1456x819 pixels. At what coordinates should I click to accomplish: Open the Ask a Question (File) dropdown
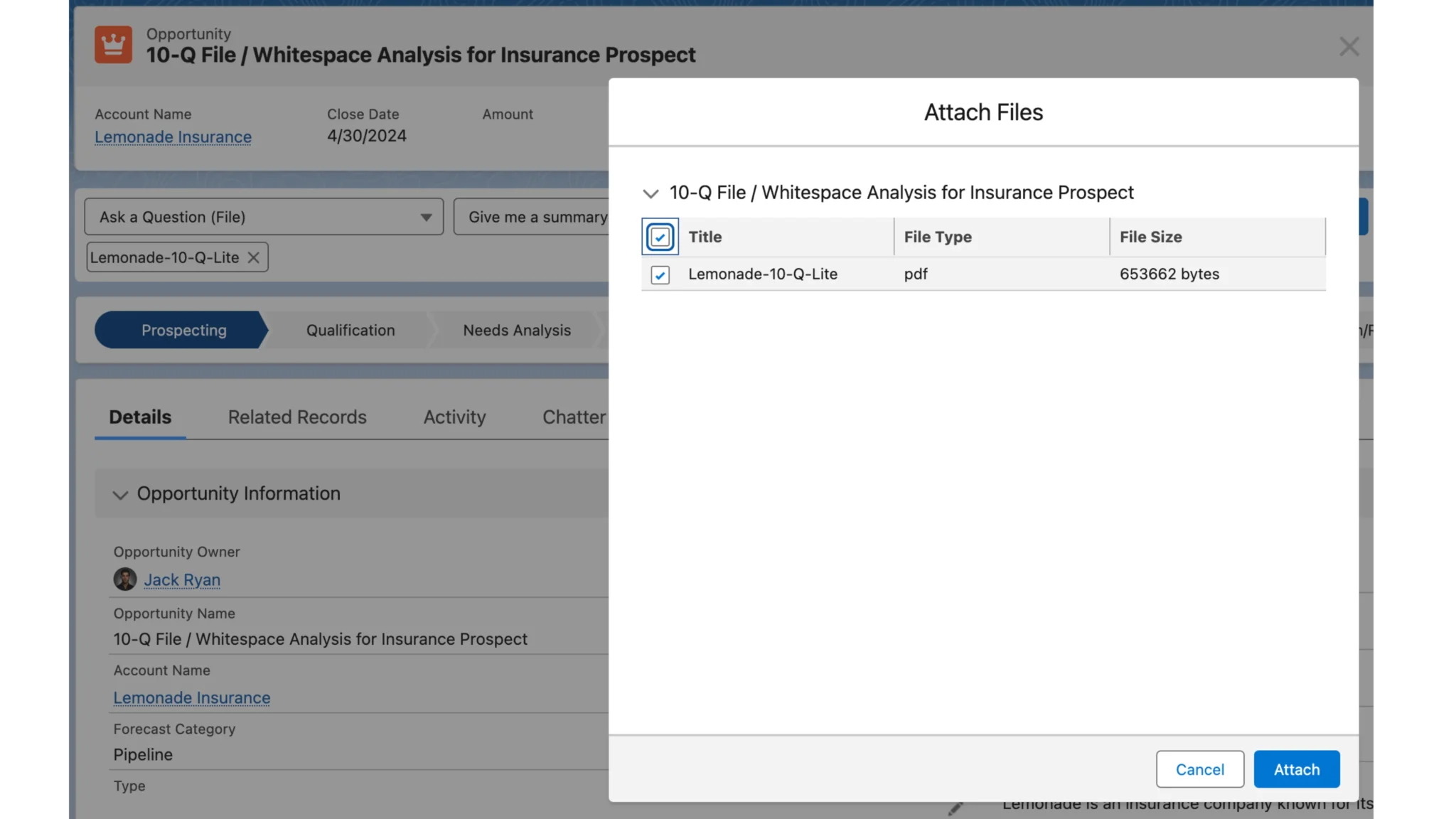[425, 217]
